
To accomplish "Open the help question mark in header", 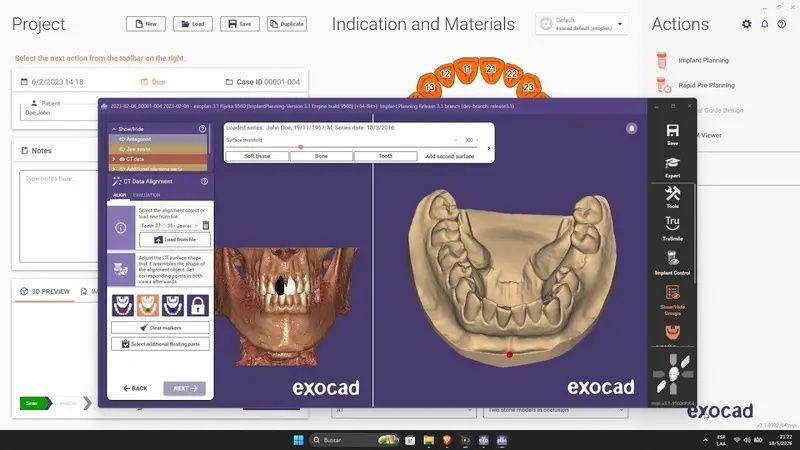I will (x=782, y=24).
